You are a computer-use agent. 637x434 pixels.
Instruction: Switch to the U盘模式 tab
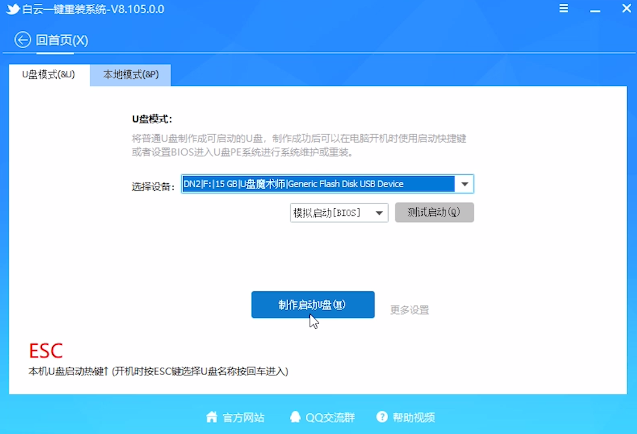click(49, 75)
